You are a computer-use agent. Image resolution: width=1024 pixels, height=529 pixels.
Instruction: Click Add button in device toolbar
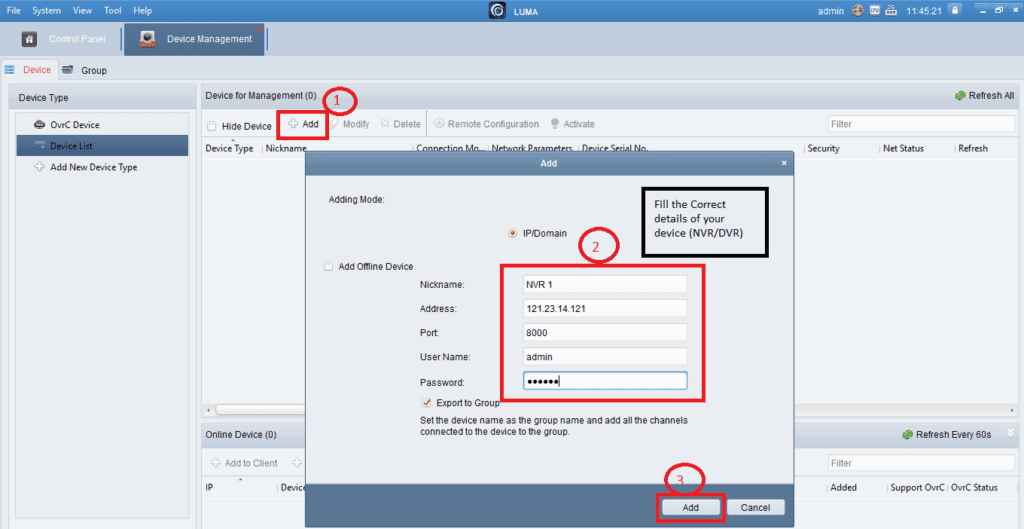[x=303, y=124]
